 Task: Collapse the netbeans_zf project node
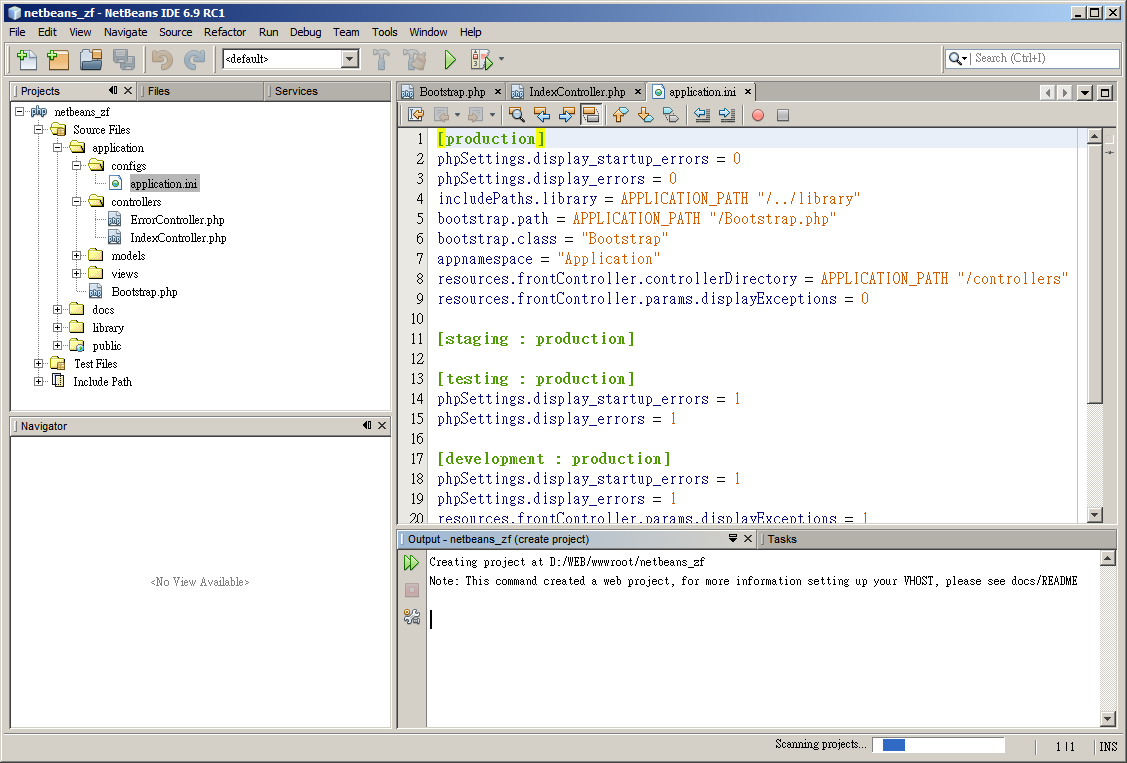20,111
